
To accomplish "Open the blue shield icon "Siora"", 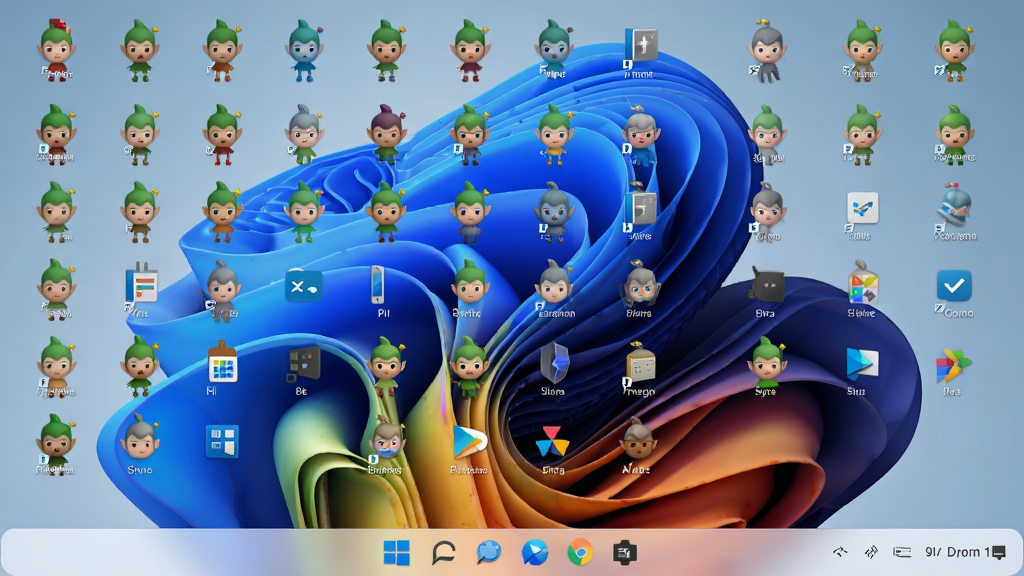I will click(x=554, y=362).
